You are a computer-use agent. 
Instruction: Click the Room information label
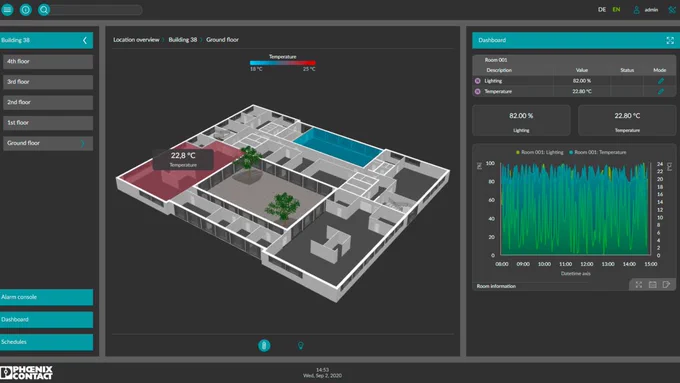point(496,286)
